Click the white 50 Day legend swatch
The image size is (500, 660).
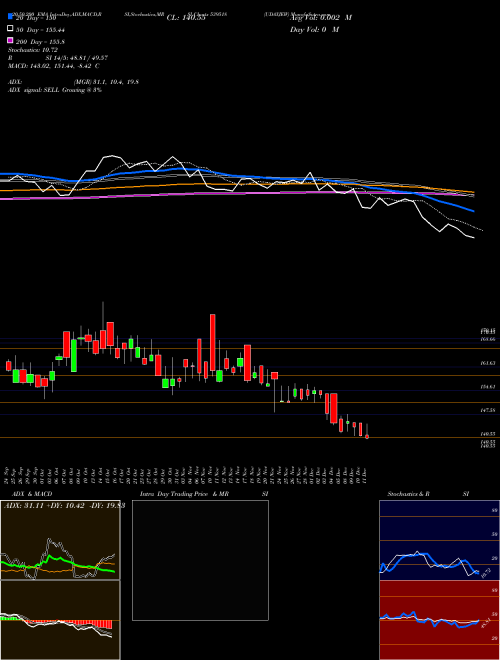point(10,28)
